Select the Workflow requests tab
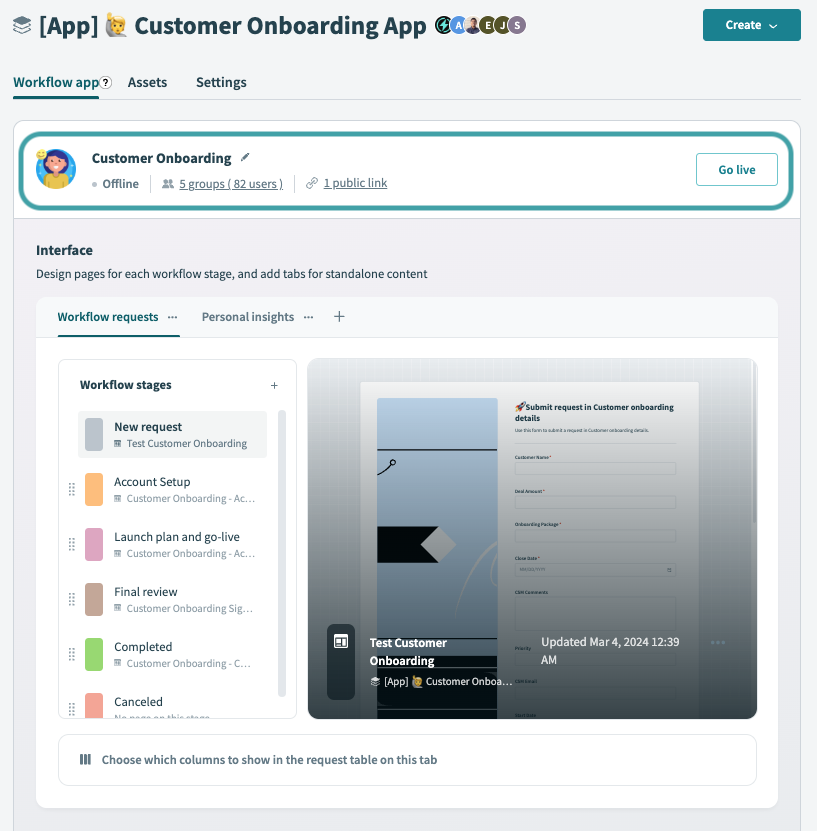This screenshot has width=817, height=831. coord(108,317)
